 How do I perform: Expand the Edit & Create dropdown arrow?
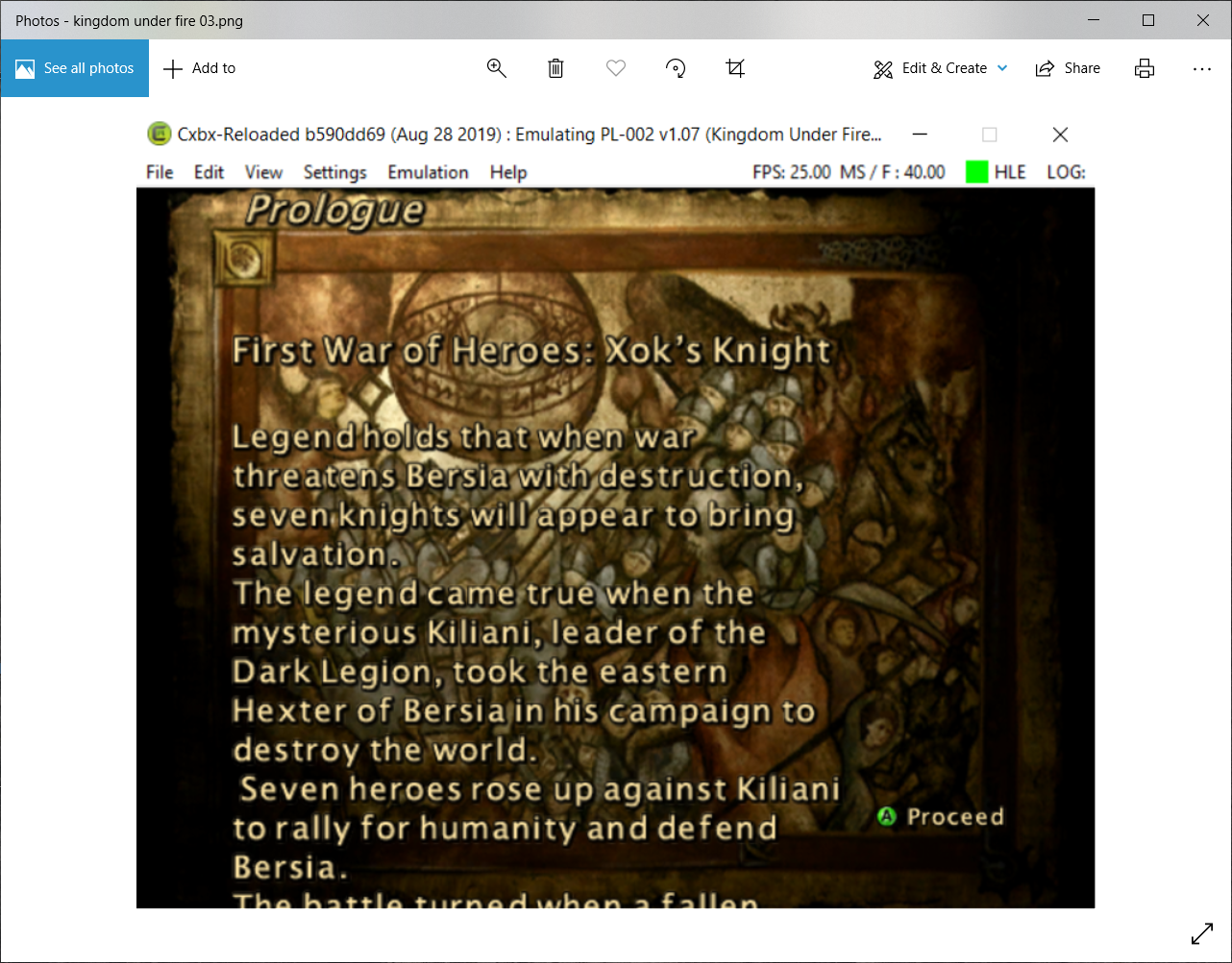click(x=1002, y=68)
